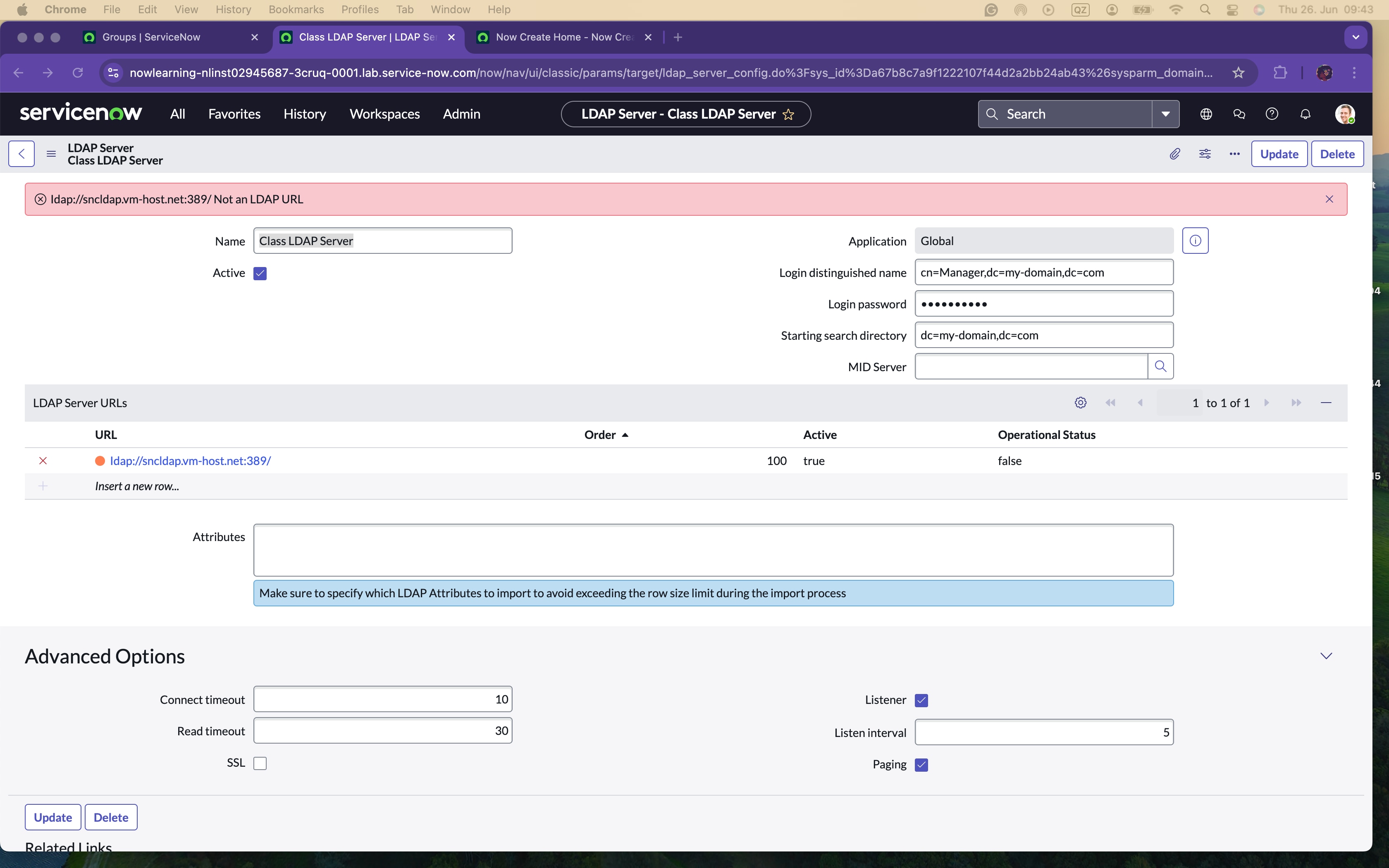
Task: Toggle the Listener checkbox
Action: [921, 700]
